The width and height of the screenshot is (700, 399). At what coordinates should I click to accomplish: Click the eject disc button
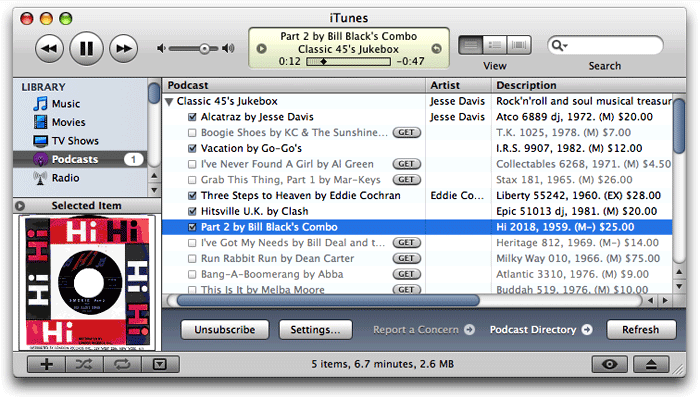point(651,365)
